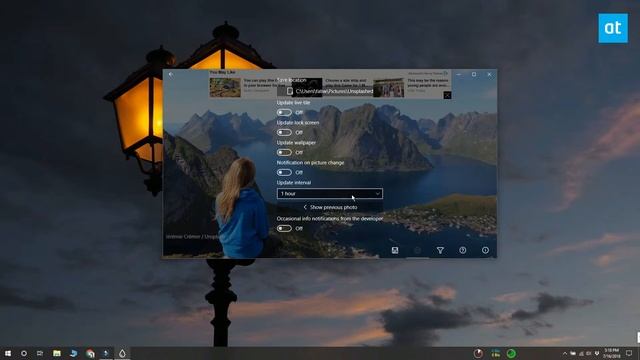
Task: Minimize the wallpaper app window
Action: [459, 75]
